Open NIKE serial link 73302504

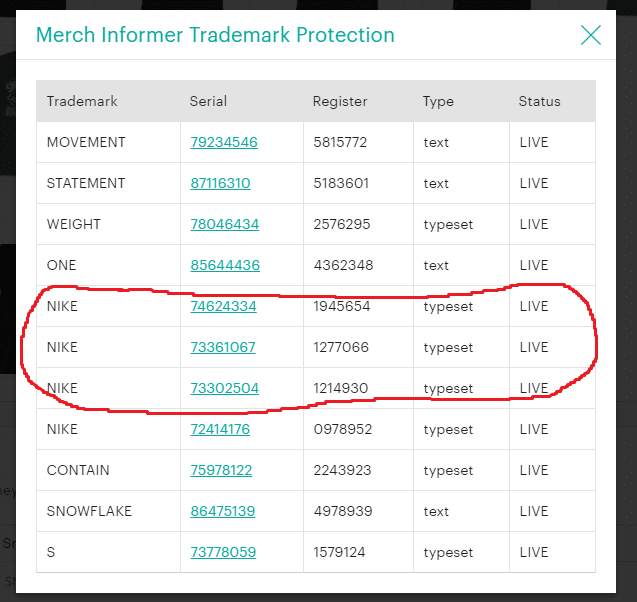pyautogui.click(x=225, y=388)
